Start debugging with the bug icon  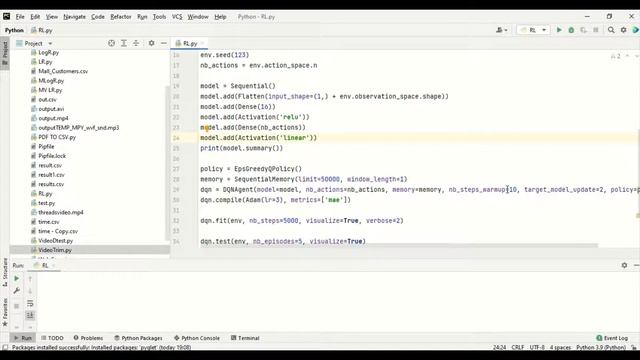click(571, 30)
